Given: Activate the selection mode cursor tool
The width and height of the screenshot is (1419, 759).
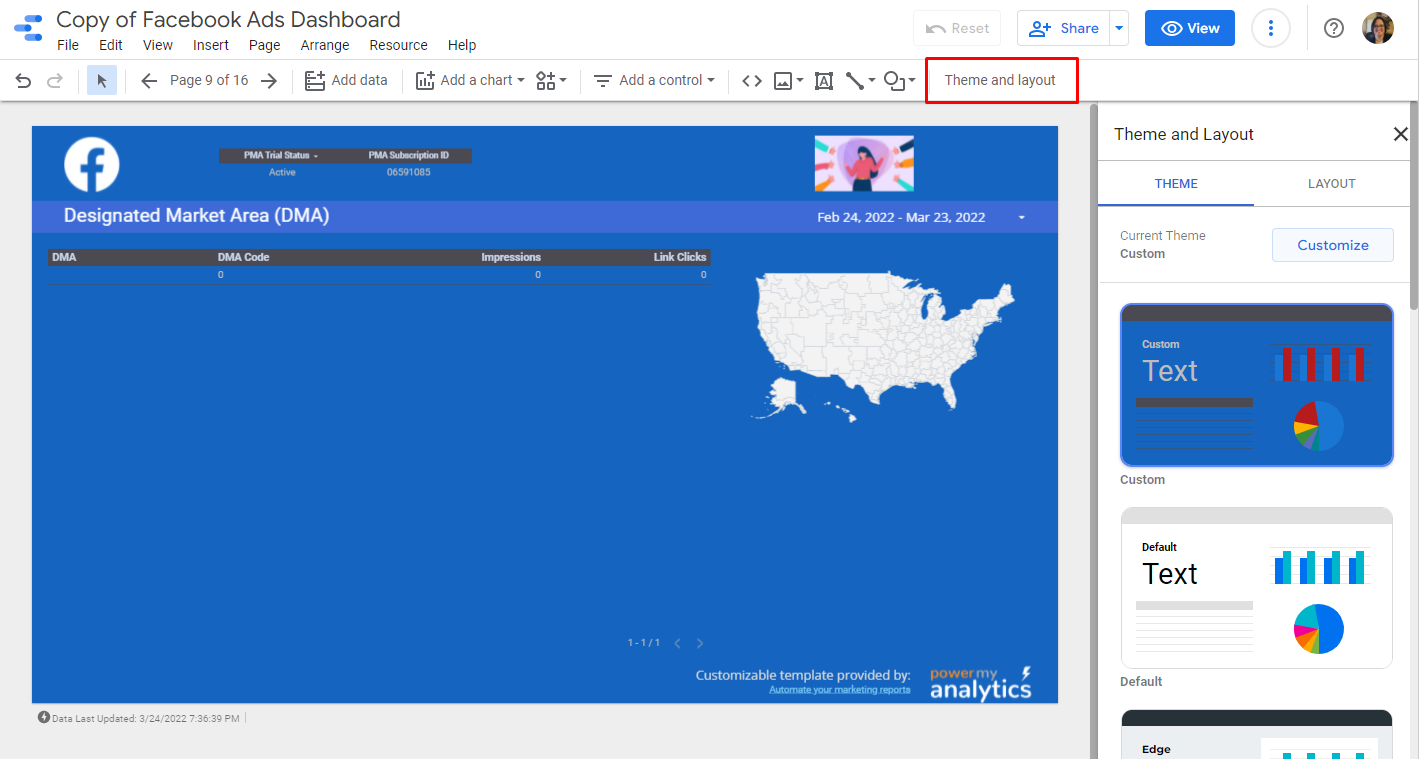Looking at the screenshot, I should (x=102, y=81).
